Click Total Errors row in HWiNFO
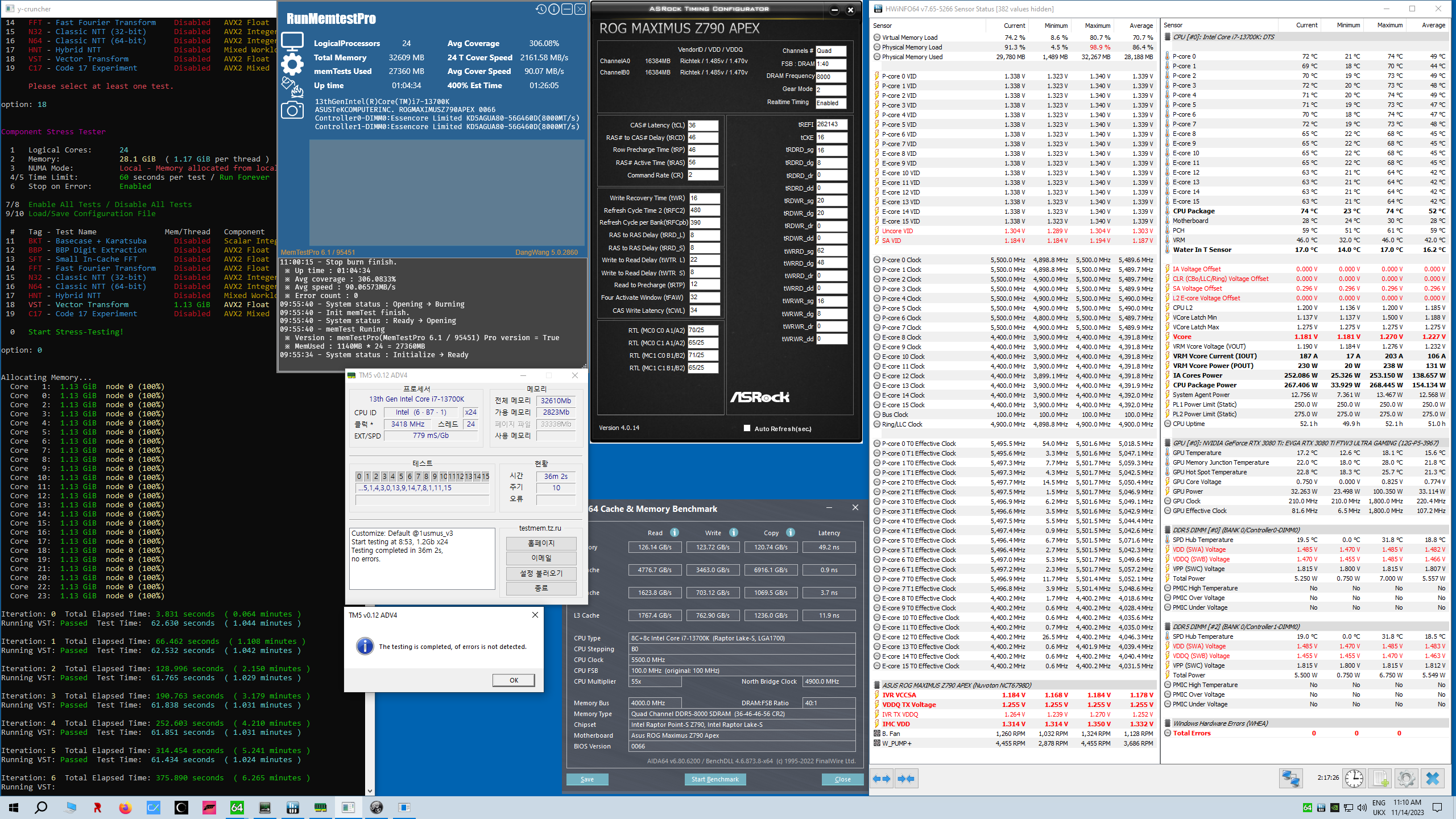This screenshot has width=1456, height=819. (x=1306, y=733)
